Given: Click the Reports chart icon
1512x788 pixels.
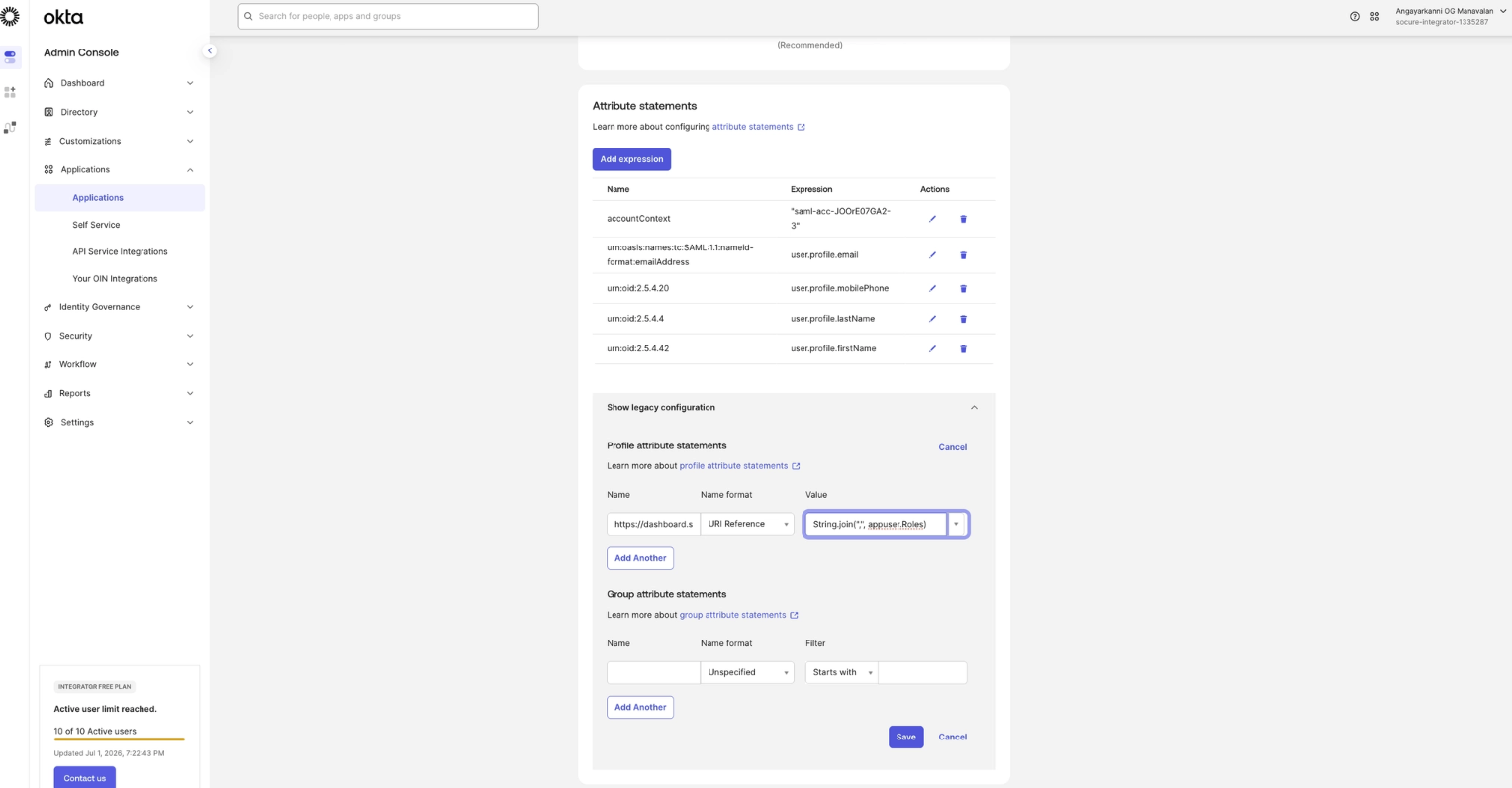Looking at the screenshot, I should [x=47, y=393].
